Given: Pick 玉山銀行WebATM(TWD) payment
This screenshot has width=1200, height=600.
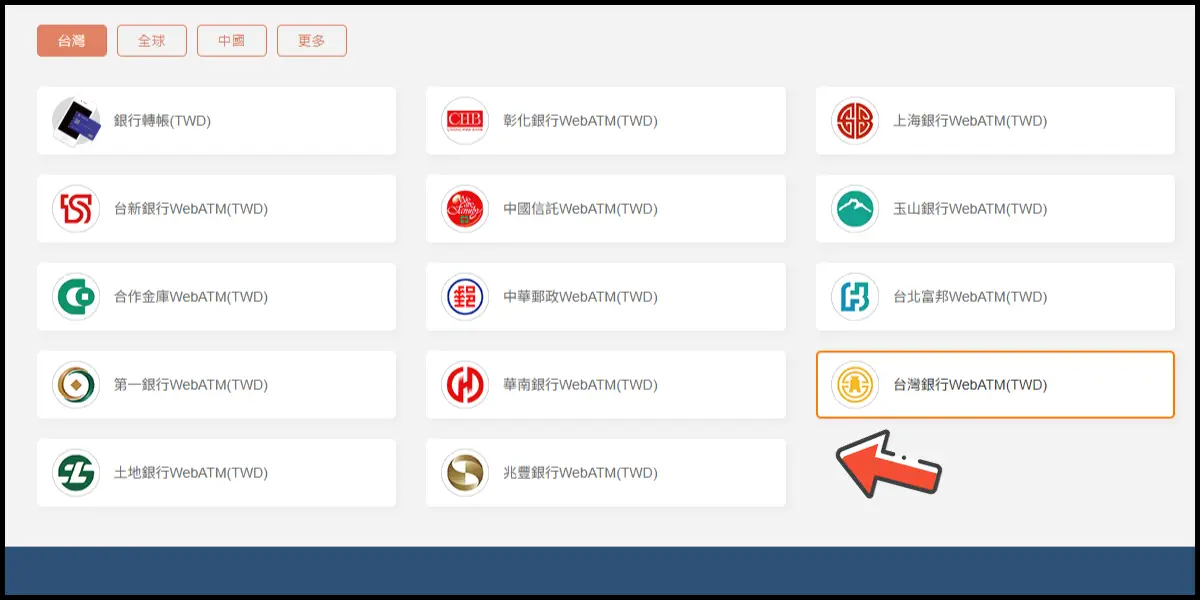Looking at the screenshot, I should 995,209.
